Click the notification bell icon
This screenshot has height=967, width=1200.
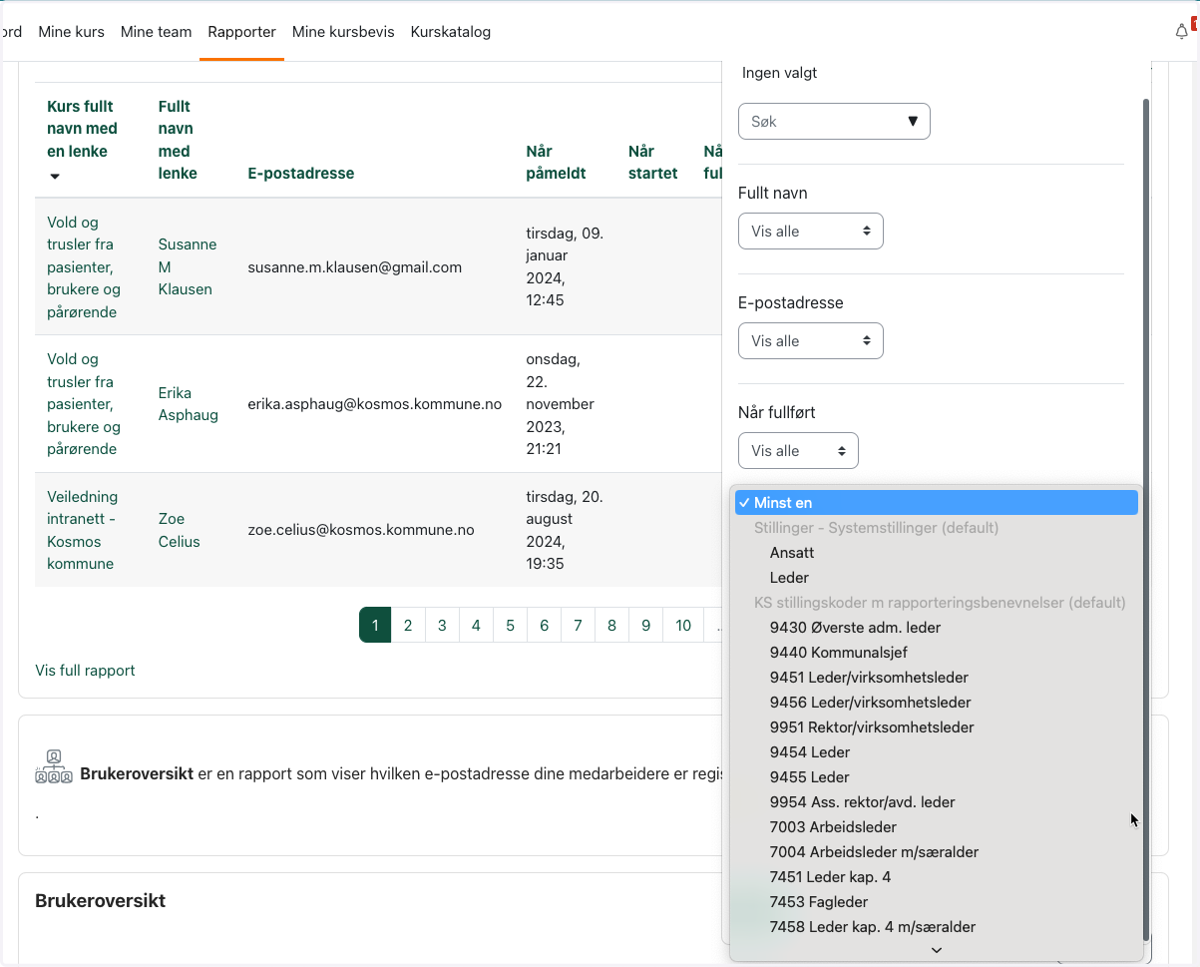1181,32
